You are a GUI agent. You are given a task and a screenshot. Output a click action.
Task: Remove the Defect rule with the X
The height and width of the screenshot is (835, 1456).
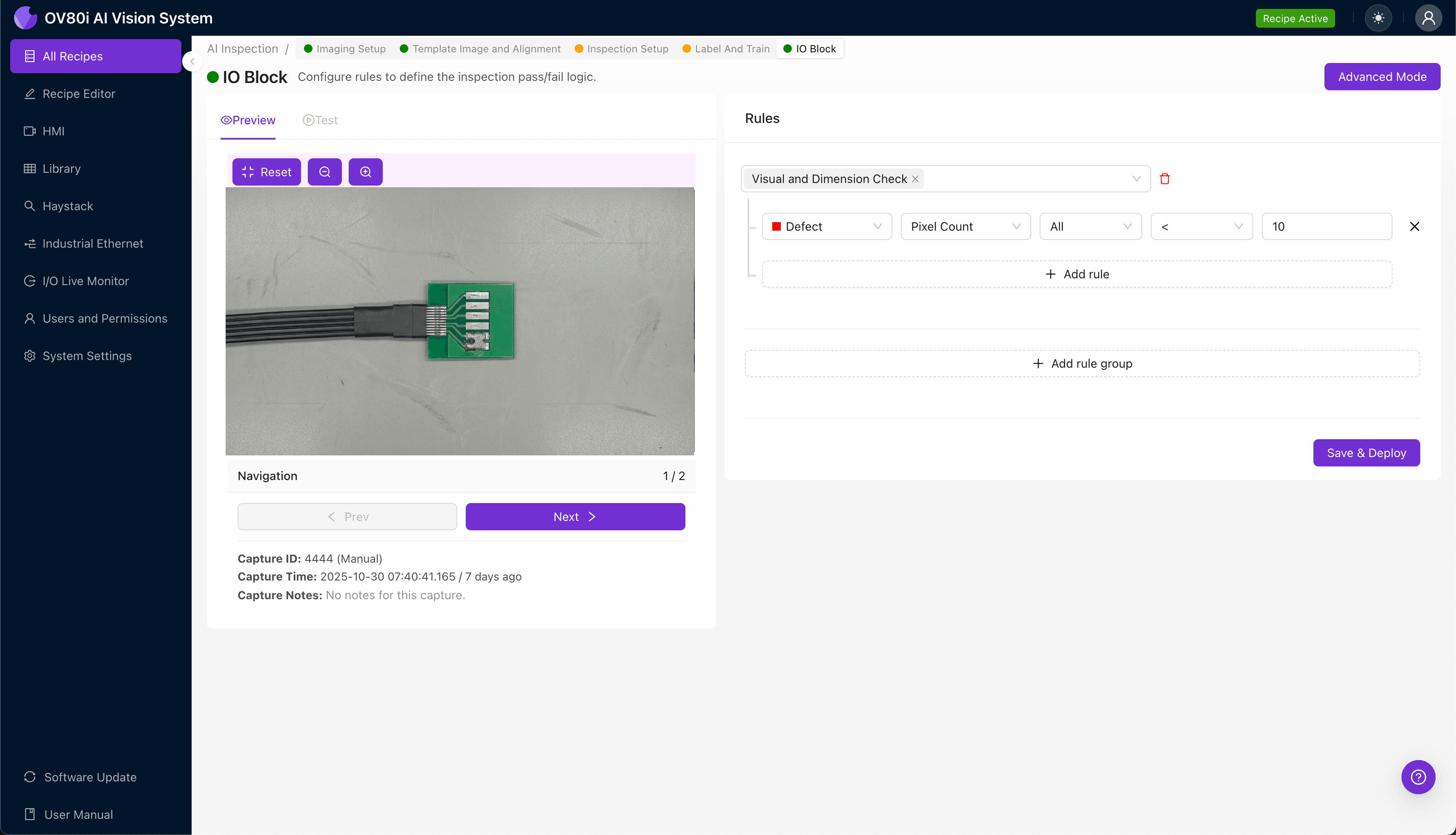(1413, 226)
